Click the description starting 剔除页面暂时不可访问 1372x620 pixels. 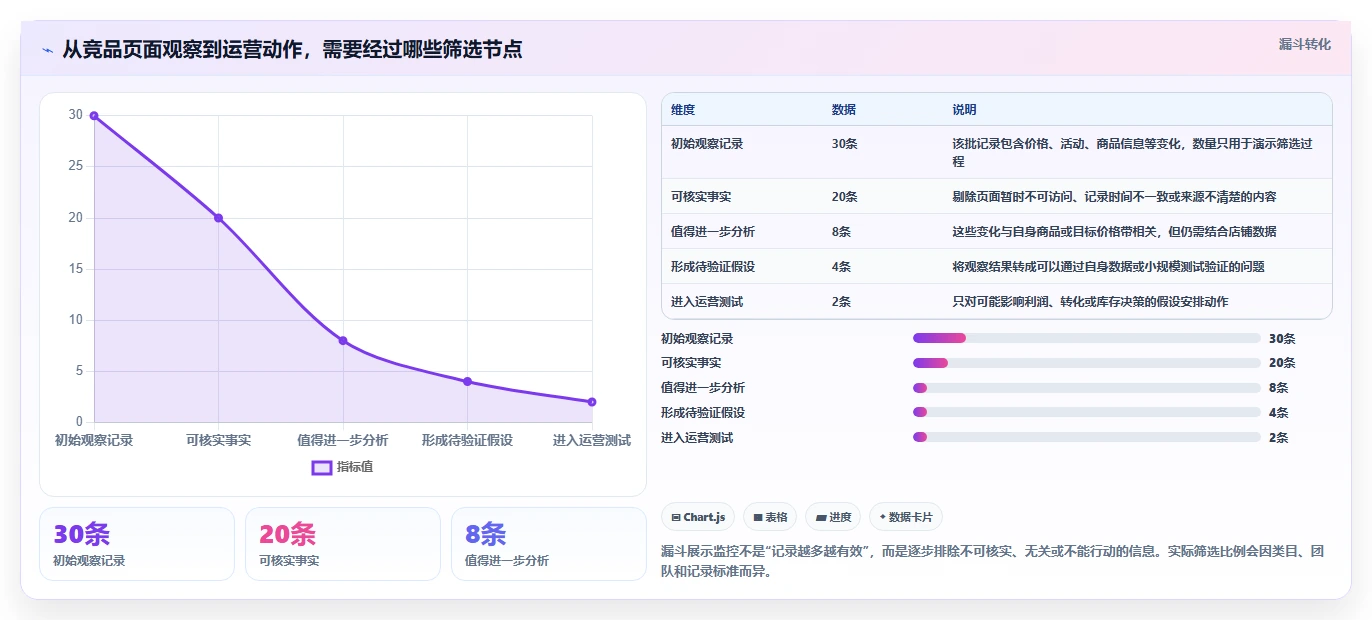click(1114, 196)
